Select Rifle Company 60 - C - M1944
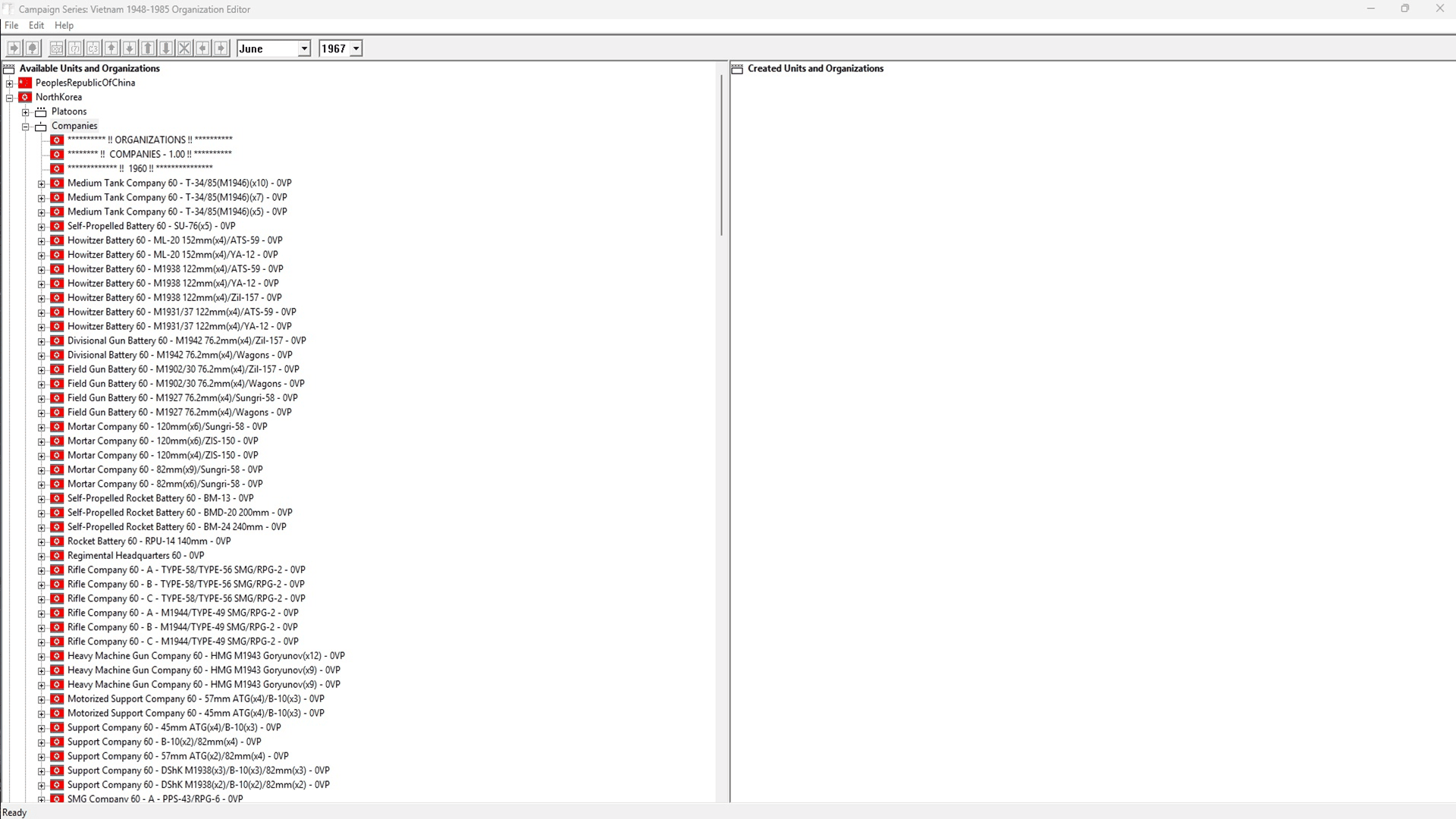This screenshot has width=1456, height=819. tap(183, 642)
